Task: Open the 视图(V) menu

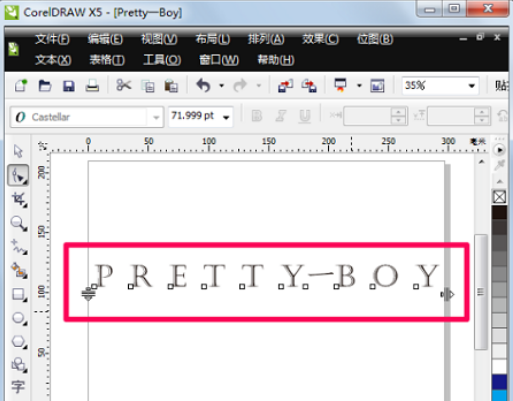Action: pyautogui.click(x=159, y=39)
